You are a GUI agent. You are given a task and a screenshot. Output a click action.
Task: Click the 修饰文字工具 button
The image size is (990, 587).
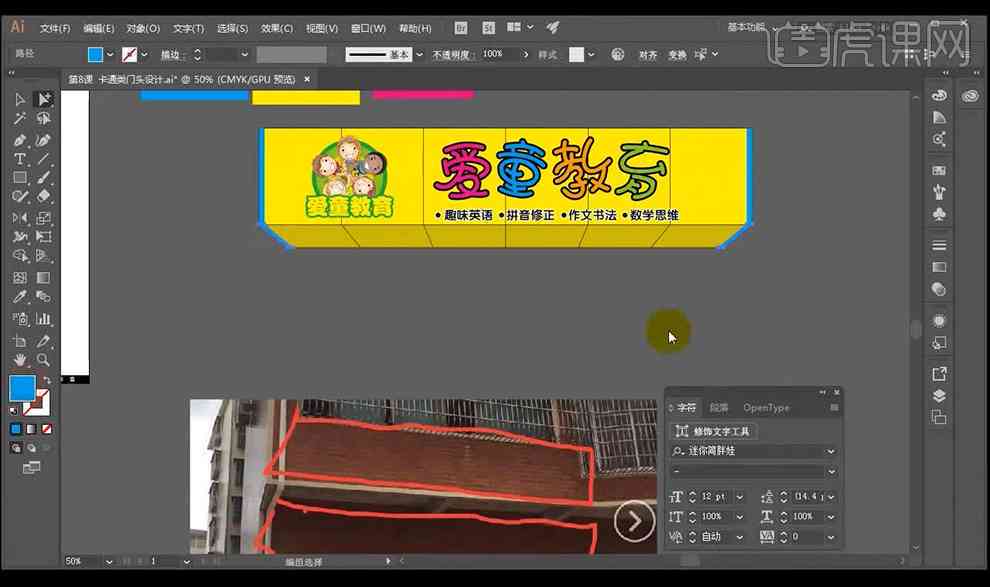click(713, 431)
